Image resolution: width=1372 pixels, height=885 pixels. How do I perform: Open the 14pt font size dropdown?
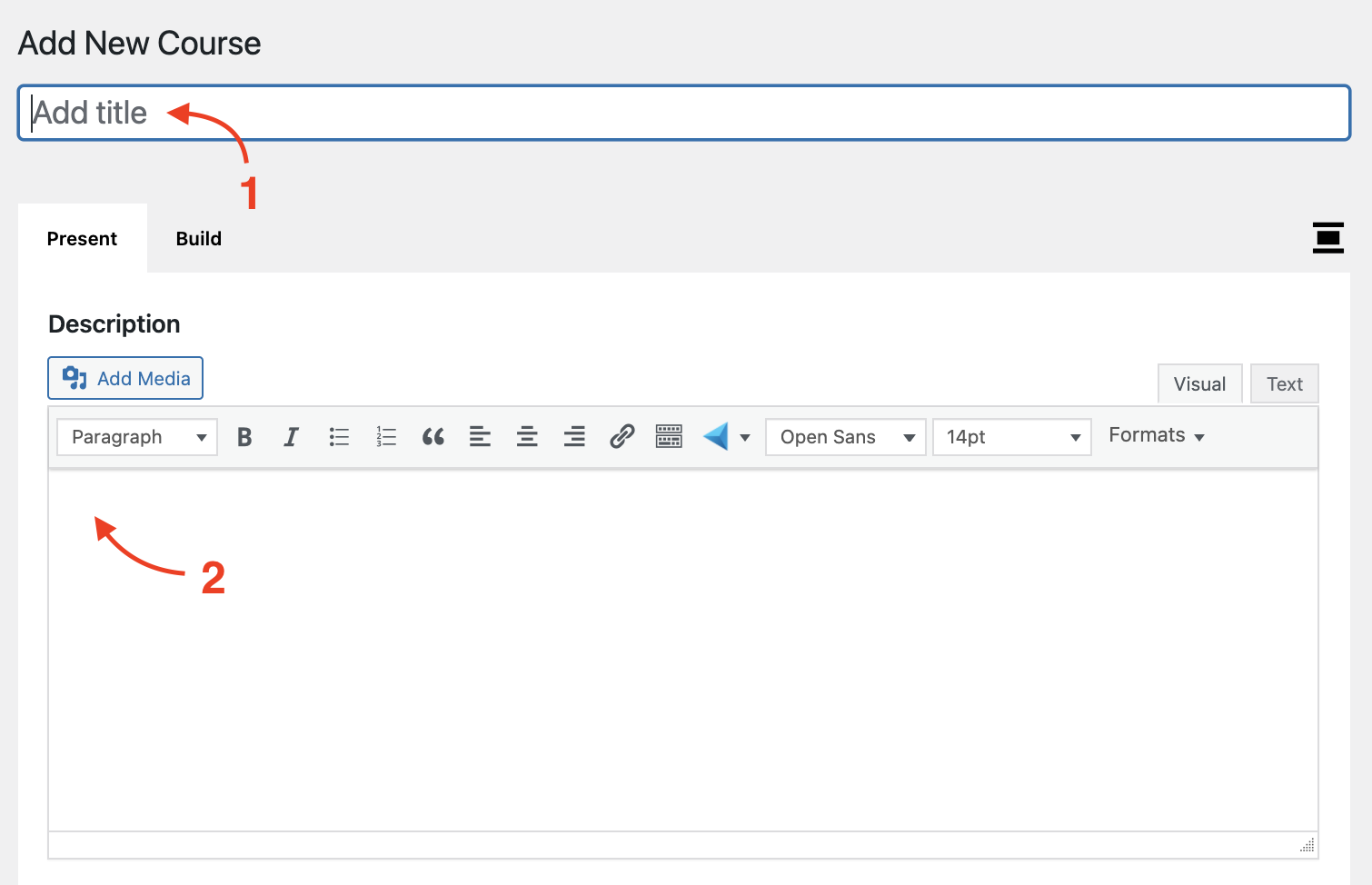(1011, 437)
